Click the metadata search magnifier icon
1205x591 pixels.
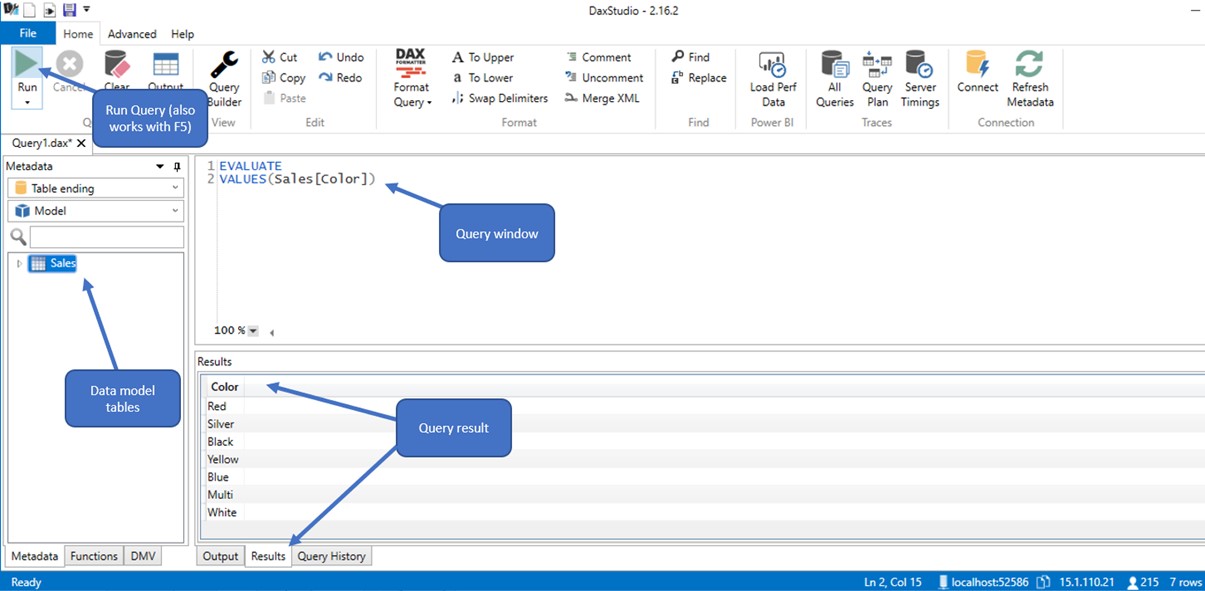[x=17, y=237]
